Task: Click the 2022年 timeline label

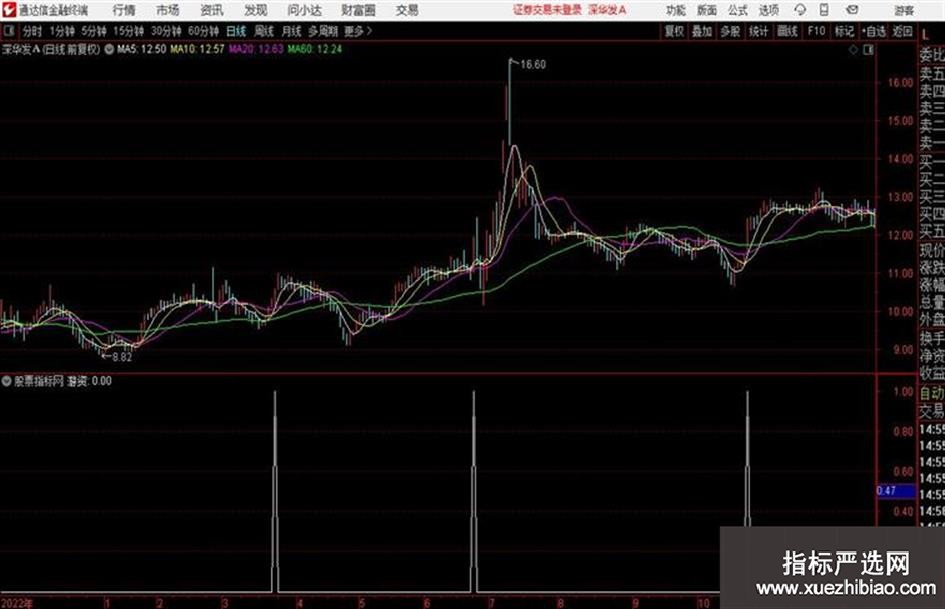Action: [17, 603]
